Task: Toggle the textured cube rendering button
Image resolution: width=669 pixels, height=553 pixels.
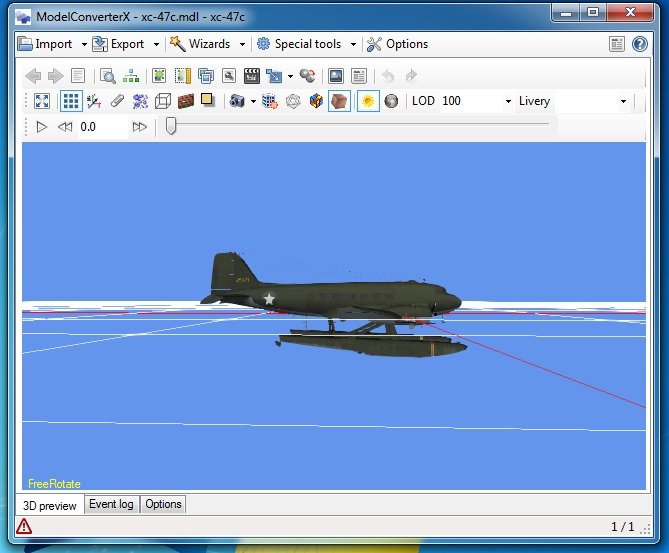Action: [339, 101]
